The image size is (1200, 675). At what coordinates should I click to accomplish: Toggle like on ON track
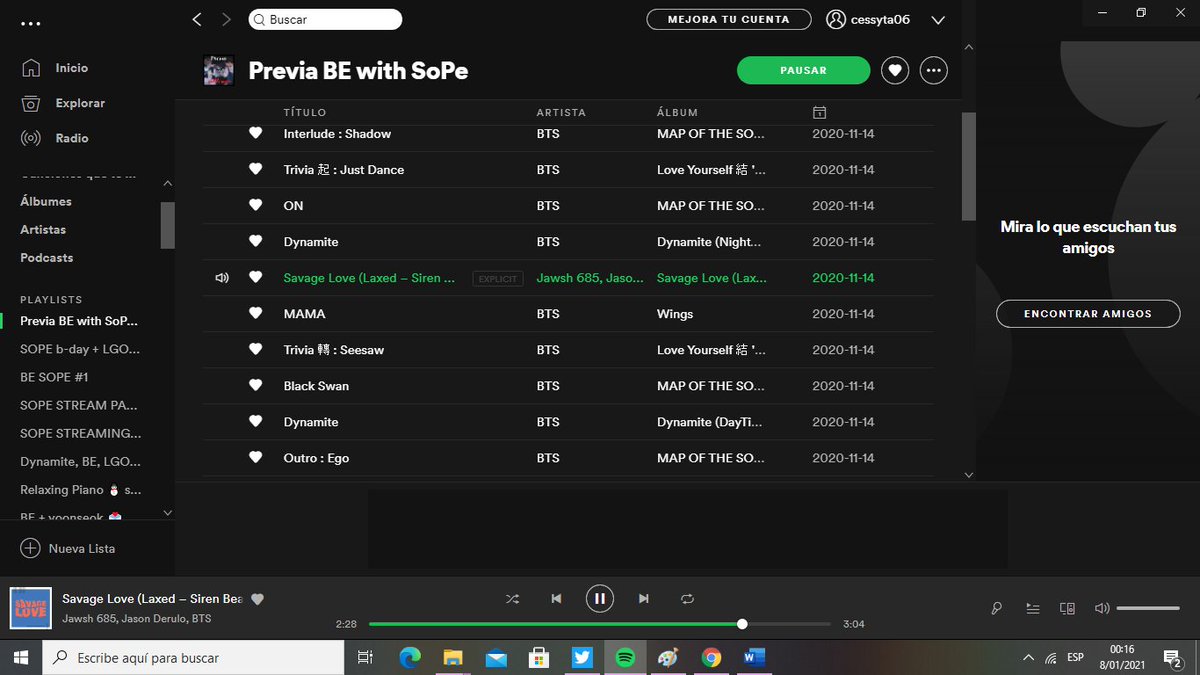pos(255,205)
